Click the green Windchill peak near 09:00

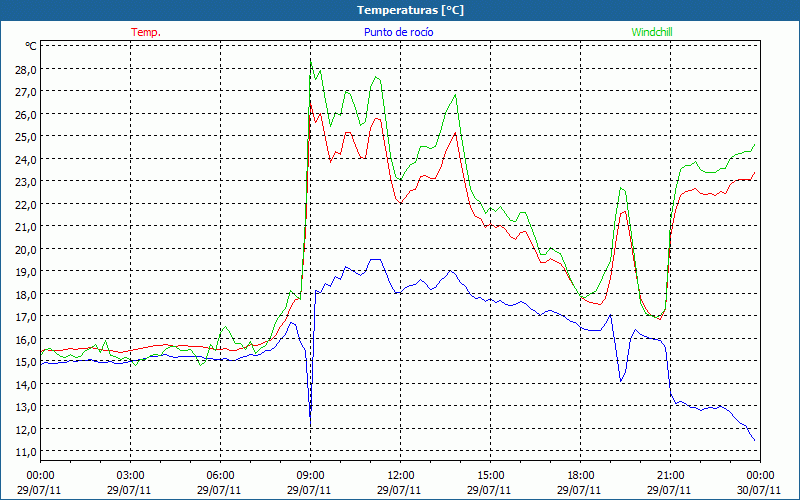pos(311,62)
